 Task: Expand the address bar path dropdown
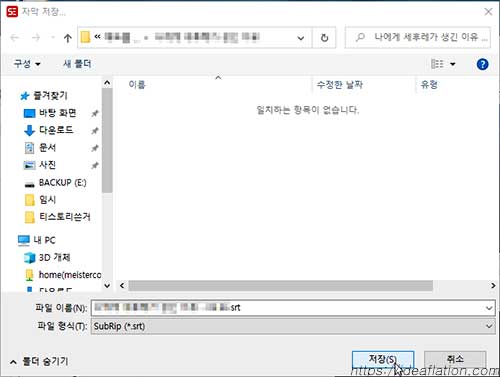point(301,38)
